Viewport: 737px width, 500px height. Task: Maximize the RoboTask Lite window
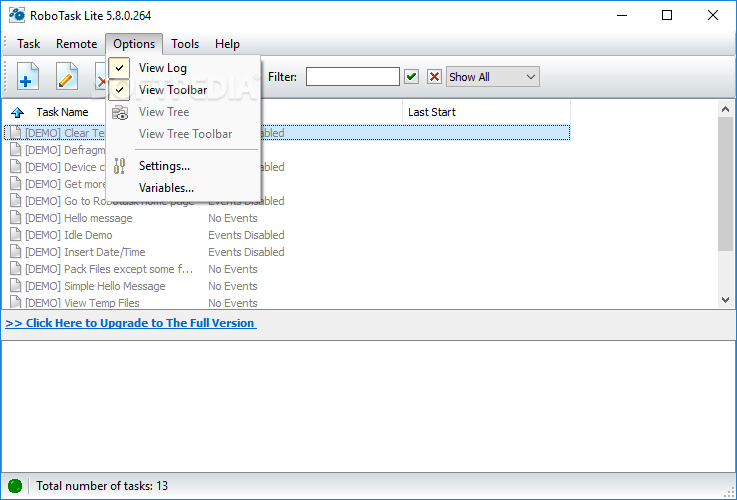click(x=666, y=15)
